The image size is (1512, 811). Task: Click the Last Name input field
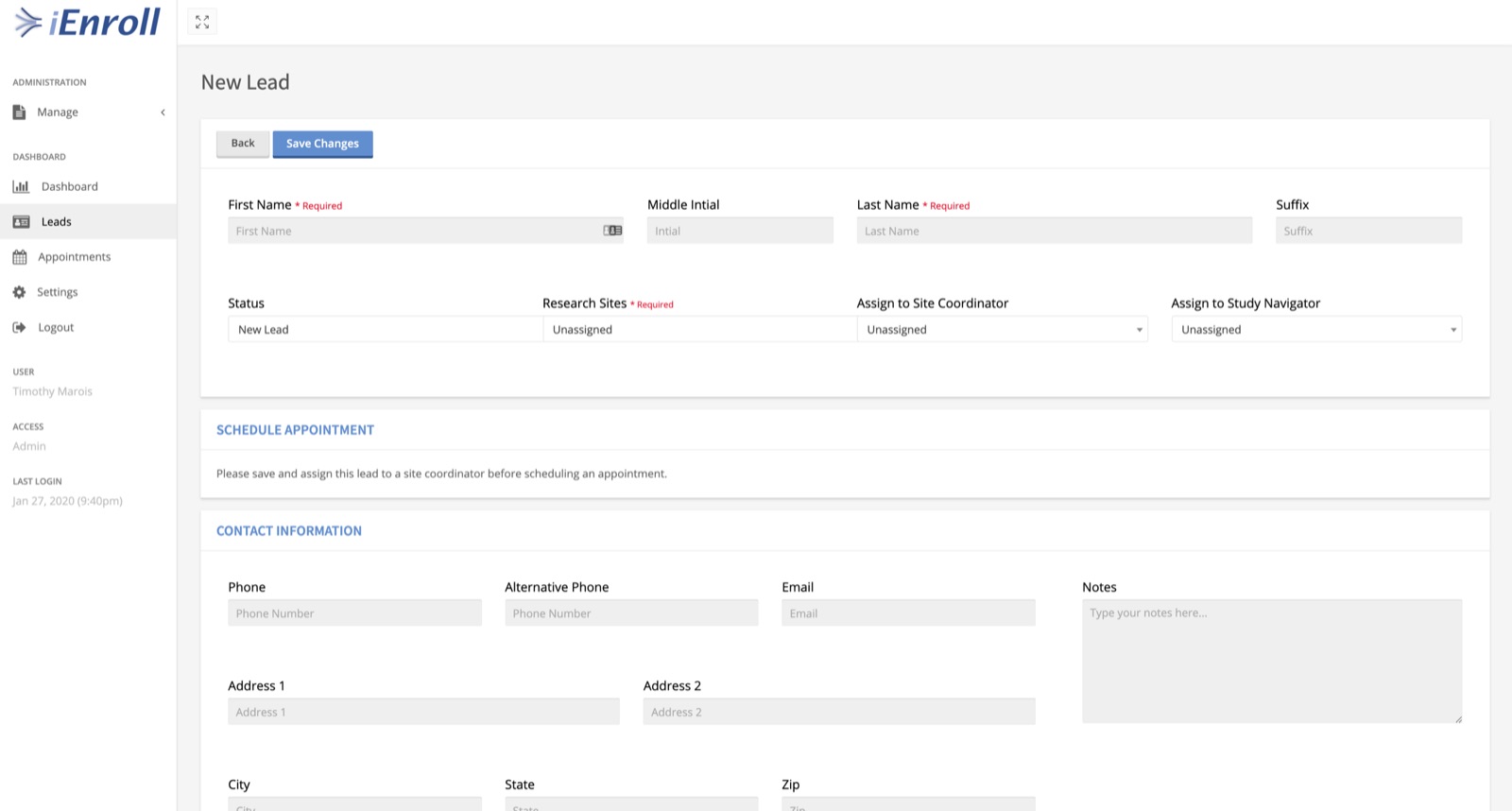coord(1055,231)
